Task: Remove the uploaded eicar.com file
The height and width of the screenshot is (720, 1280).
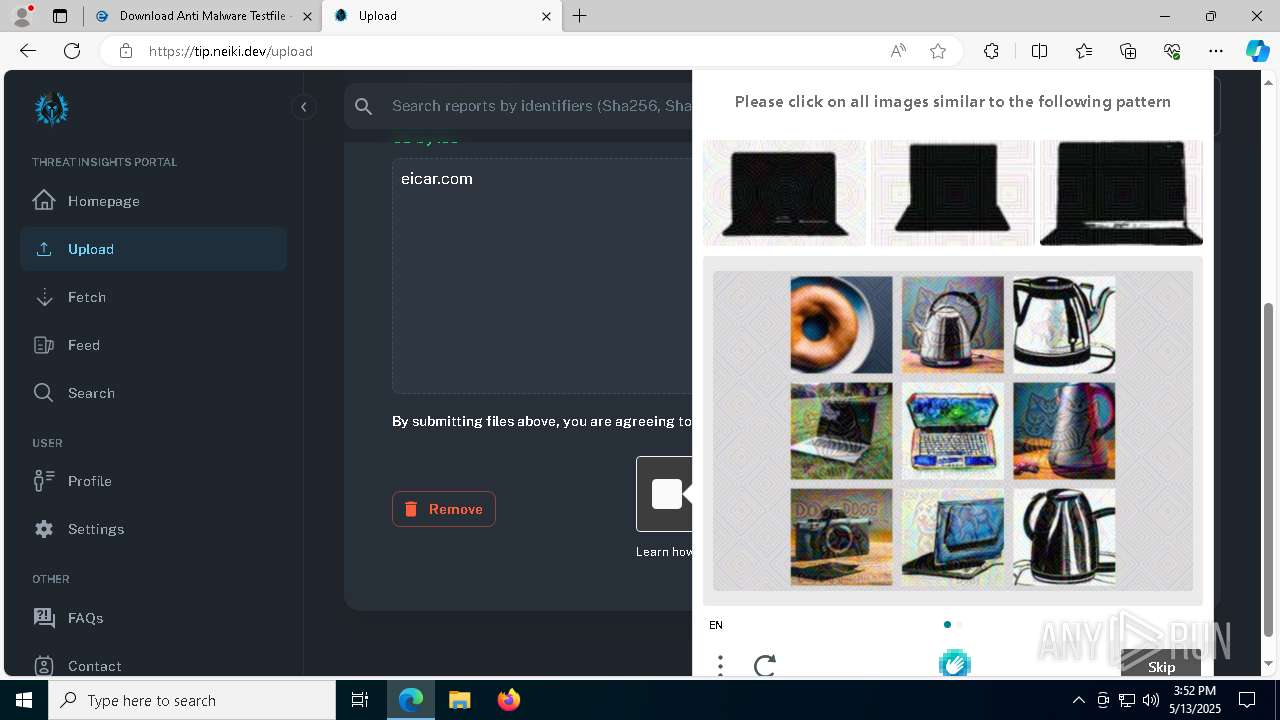Action: pyautogui.click(x=444, y=509)
